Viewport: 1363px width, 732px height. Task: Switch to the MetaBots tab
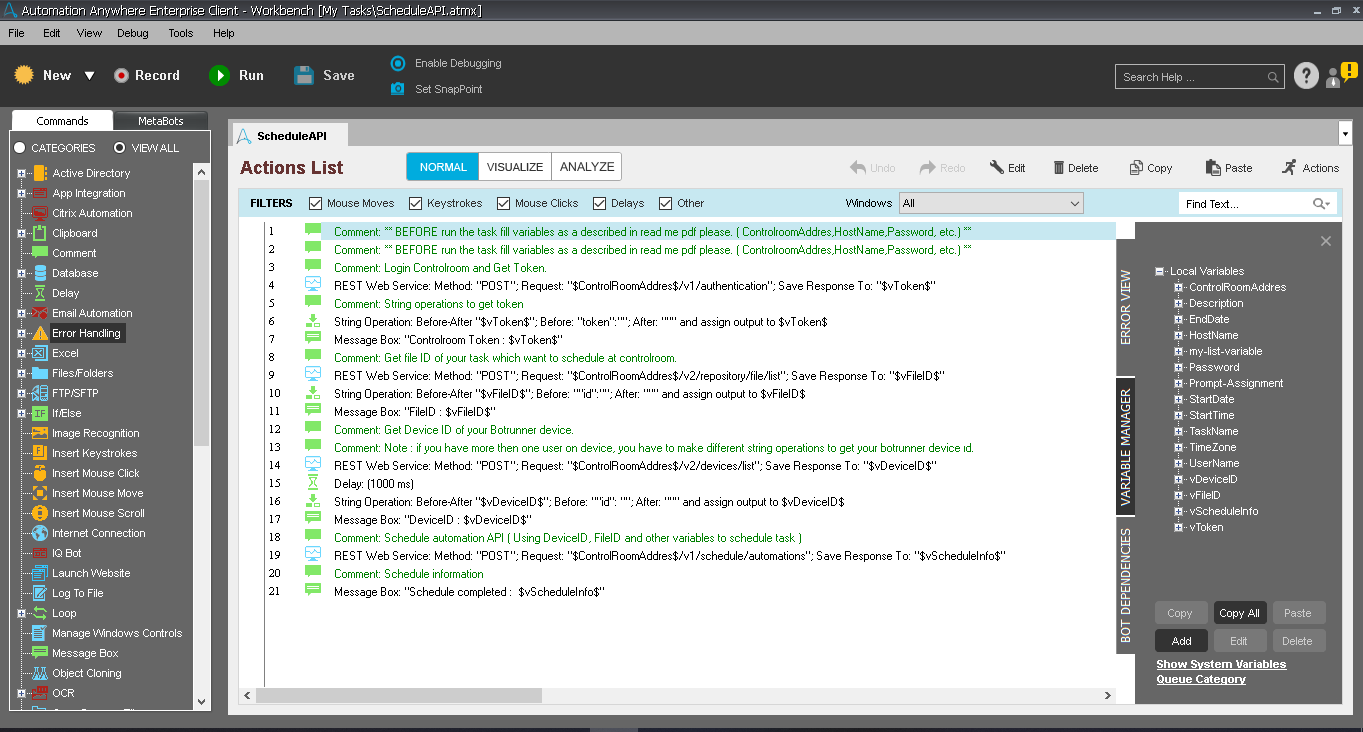[161, 121]
